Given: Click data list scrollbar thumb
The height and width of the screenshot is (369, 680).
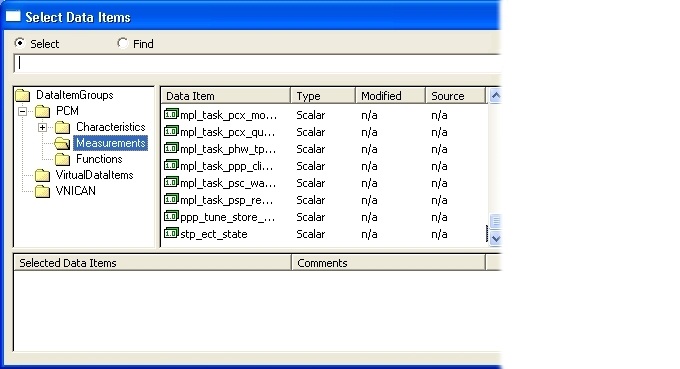Looking at the screenshot, I should coord(495,221).
